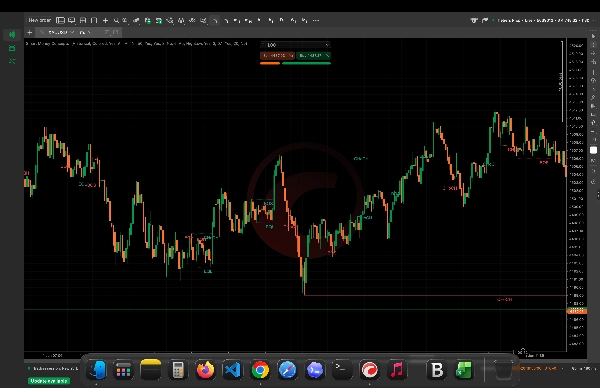The image size is (600, 388).
Task: Click the green Buy quick-trade button
Action: 313,55
